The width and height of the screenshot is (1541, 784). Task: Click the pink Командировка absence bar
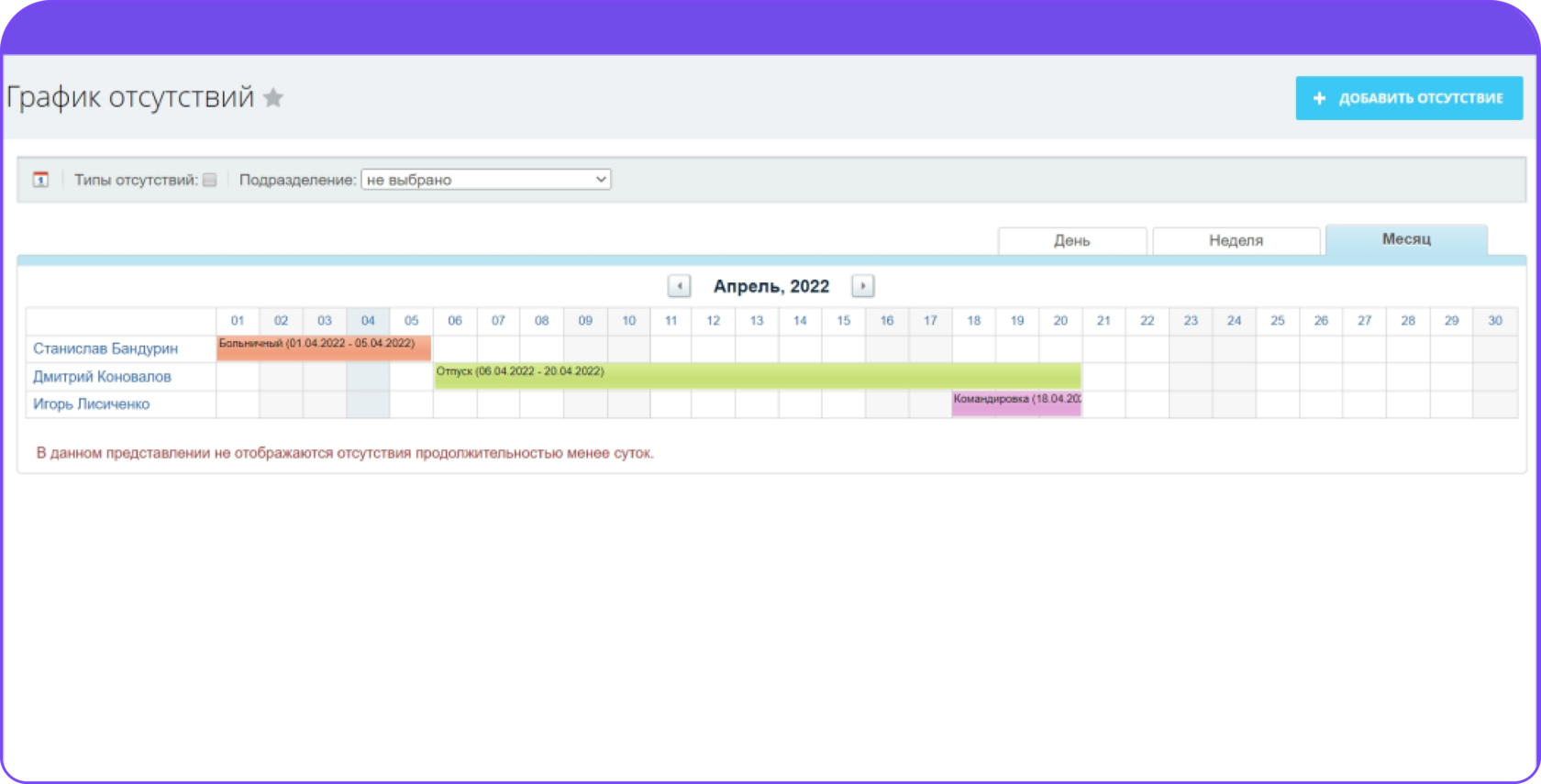pos(1016,404)
